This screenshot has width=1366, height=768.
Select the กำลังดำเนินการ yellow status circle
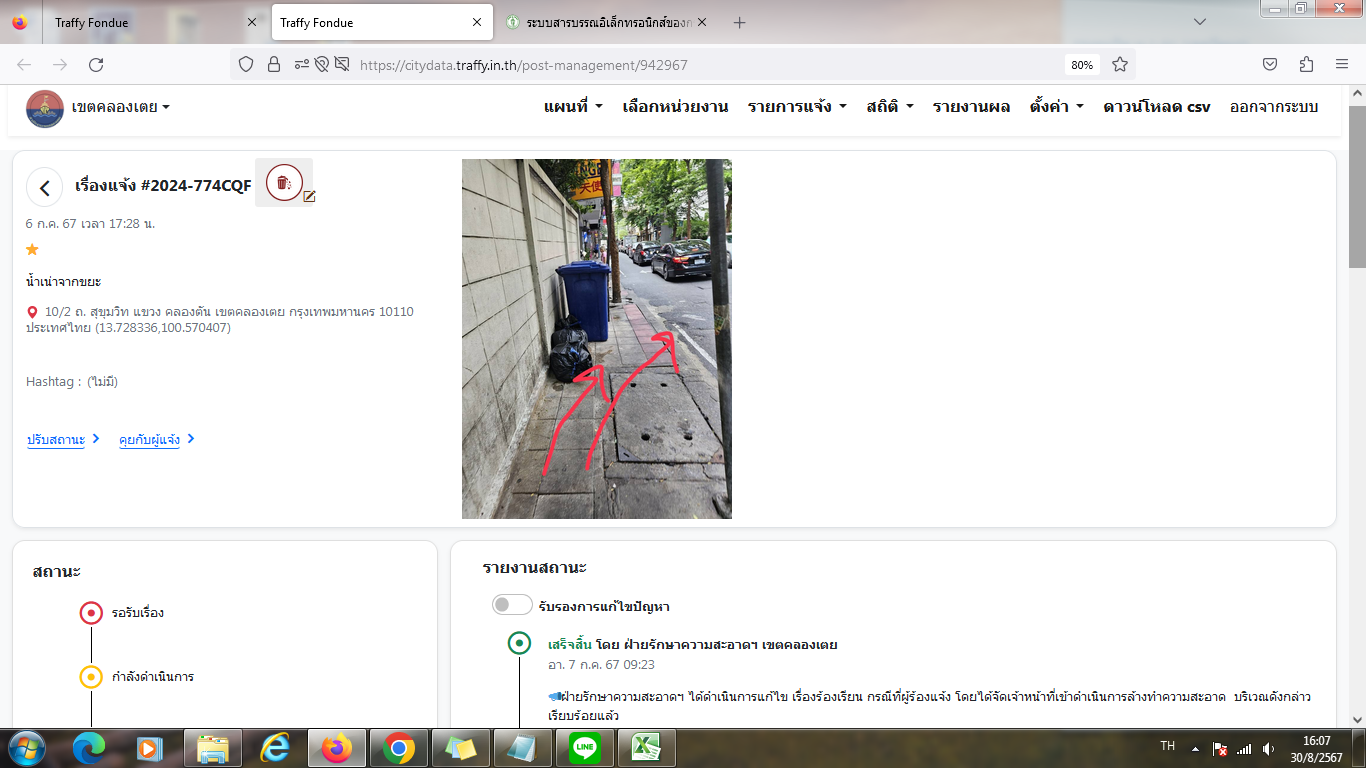pos(91,677)
